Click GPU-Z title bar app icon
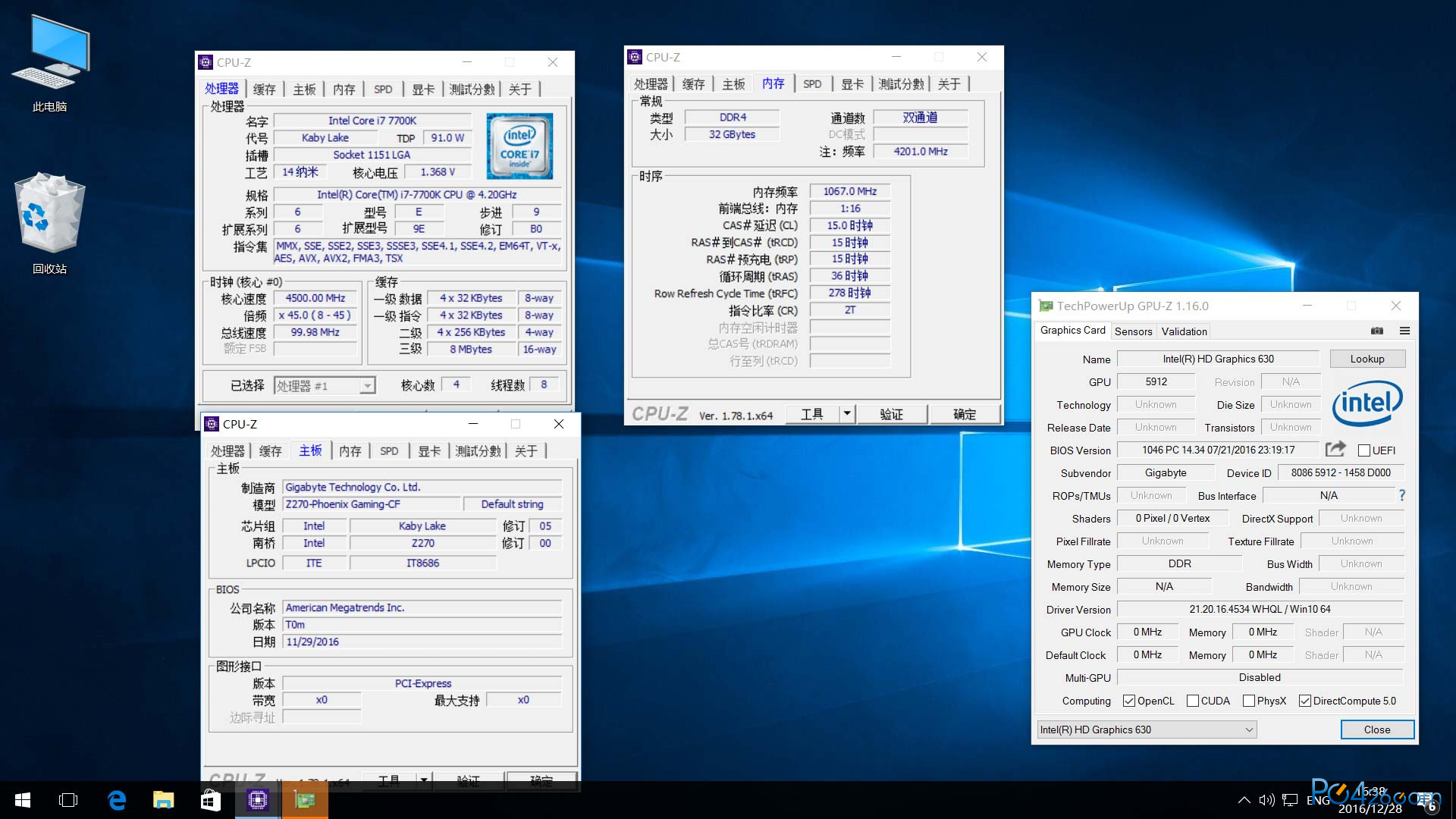The height and width of the screenshot is (819, 1456). click(x=1046, y=306)
